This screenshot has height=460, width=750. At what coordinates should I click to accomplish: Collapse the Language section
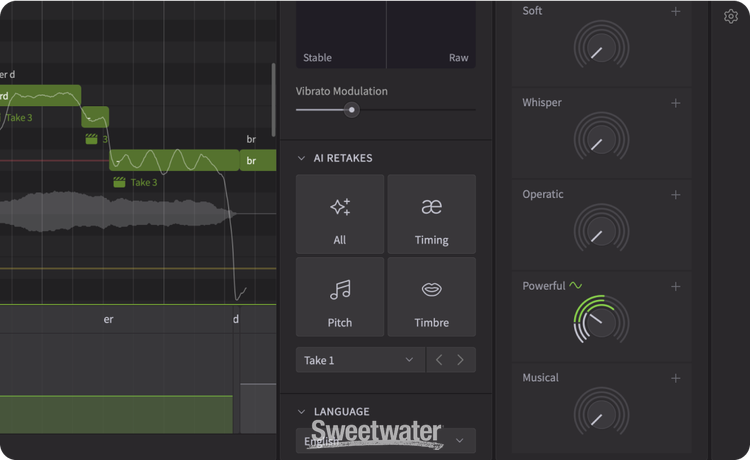[x=302, y=411]
